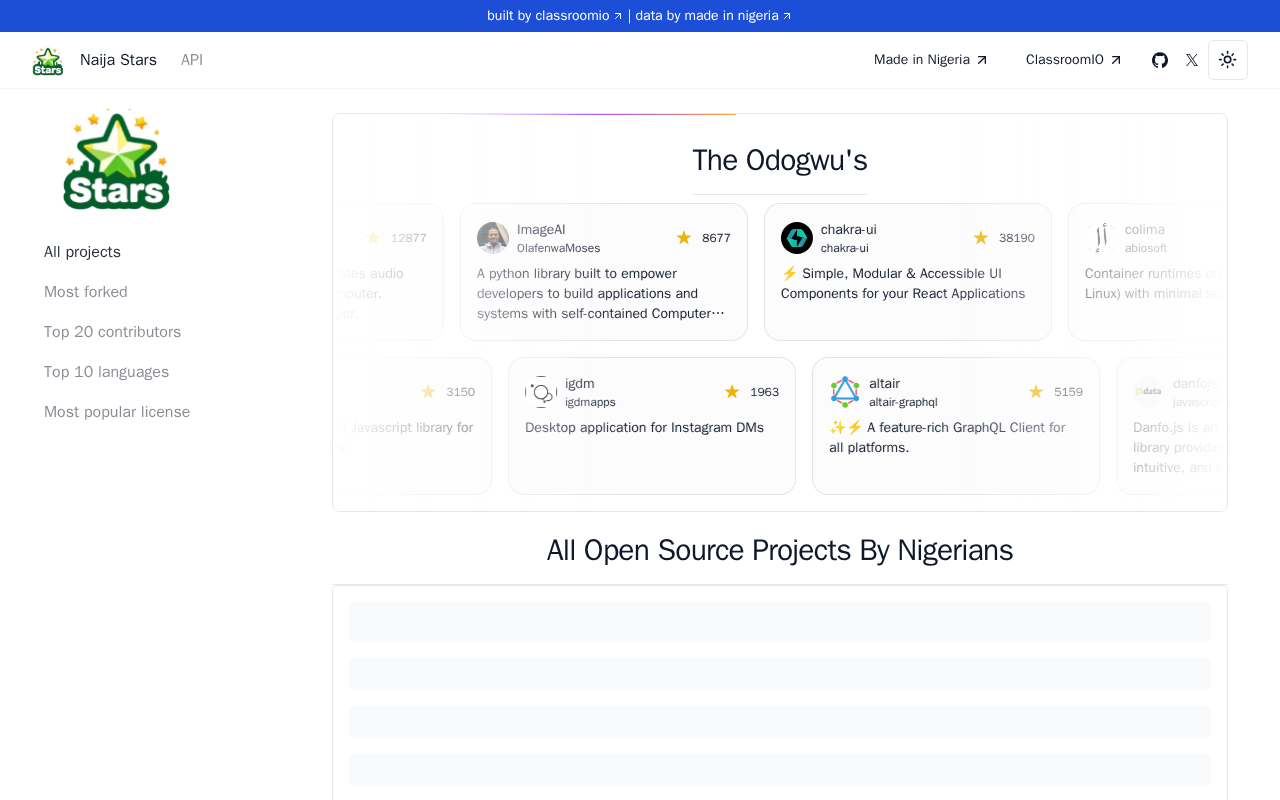Click the star icon beside 1963
This screenshot has height=800, width=1280.
[732, 392]
